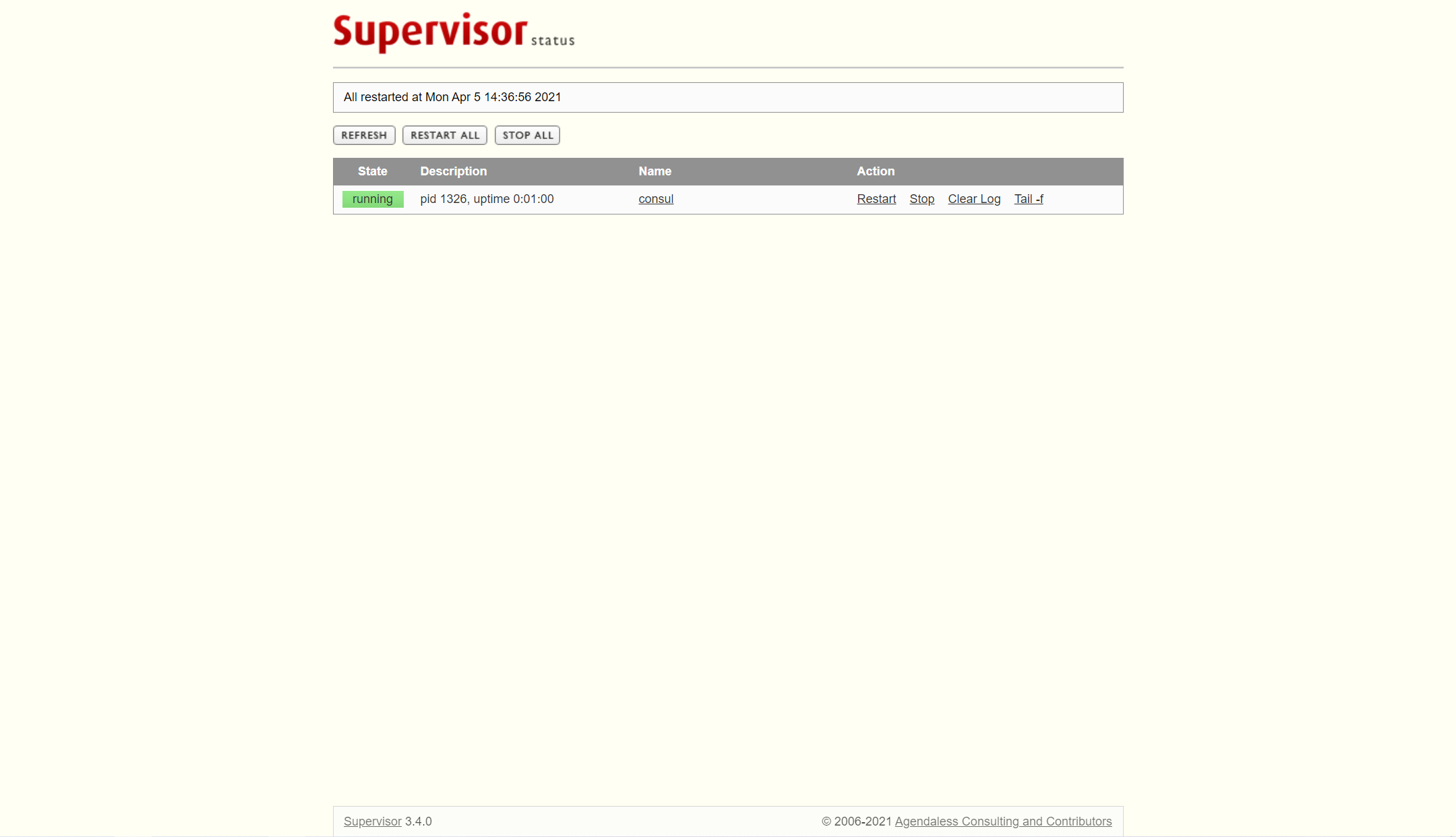
Task: Click Stop action for consul process
Action: coord(921,199)
